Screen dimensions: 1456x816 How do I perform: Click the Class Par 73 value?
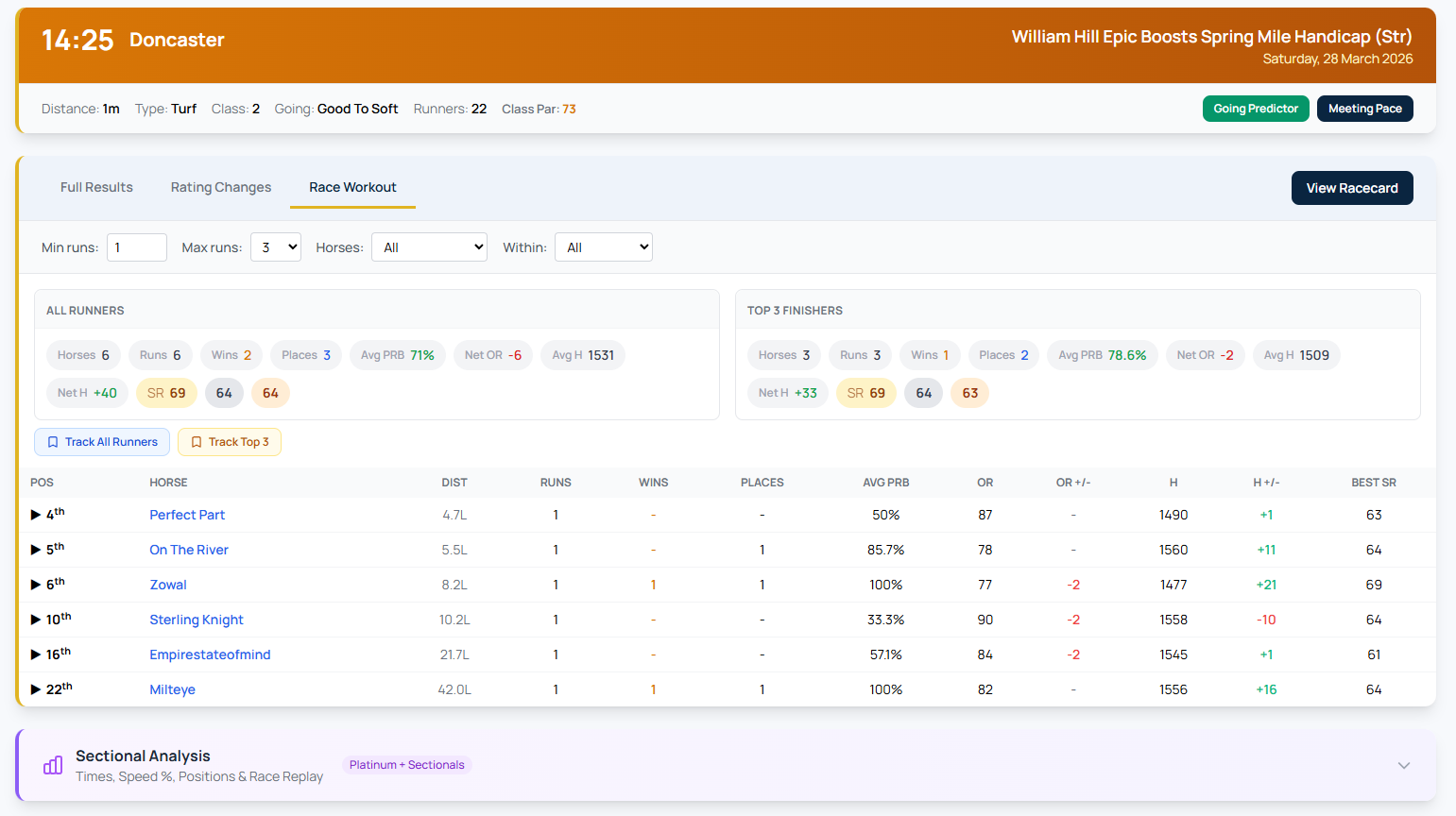point(569,109)
